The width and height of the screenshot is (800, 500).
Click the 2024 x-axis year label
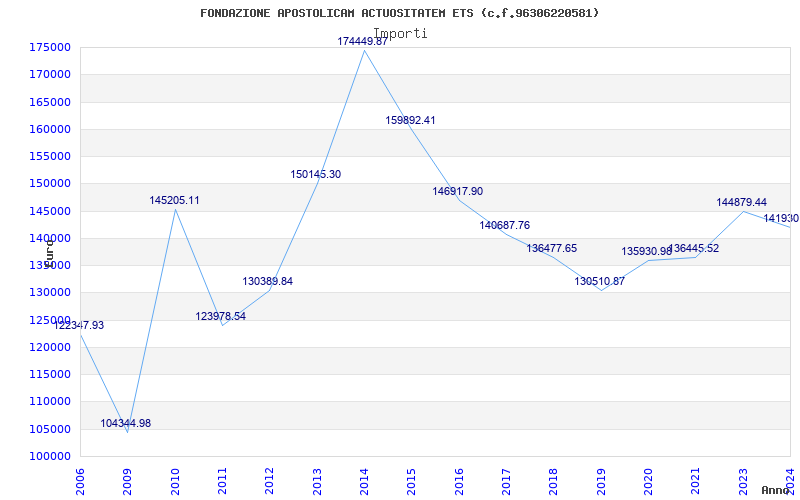pos(790,481)
